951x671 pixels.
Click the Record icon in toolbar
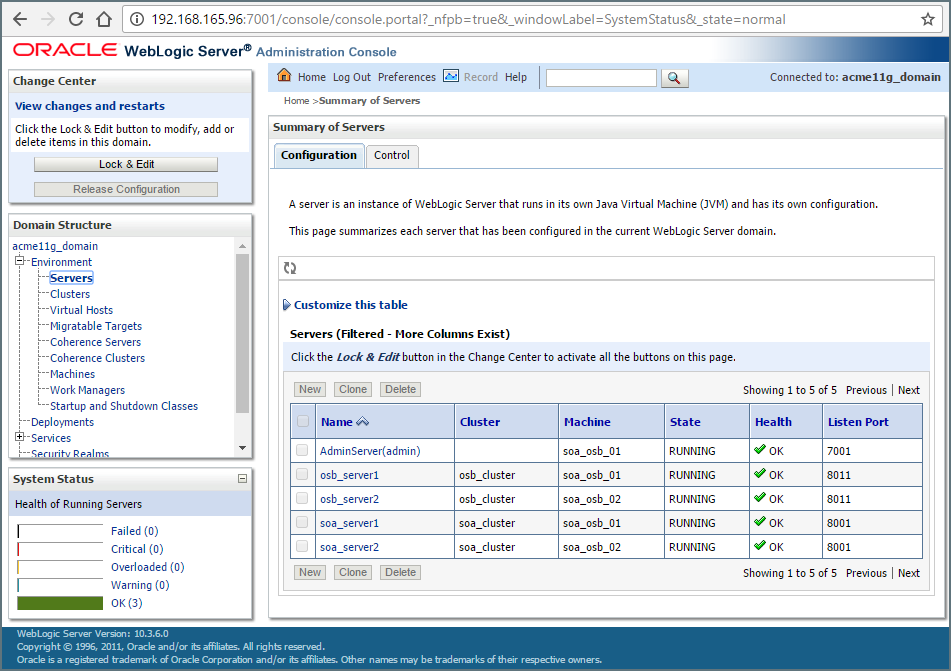[x=451, y=76]
